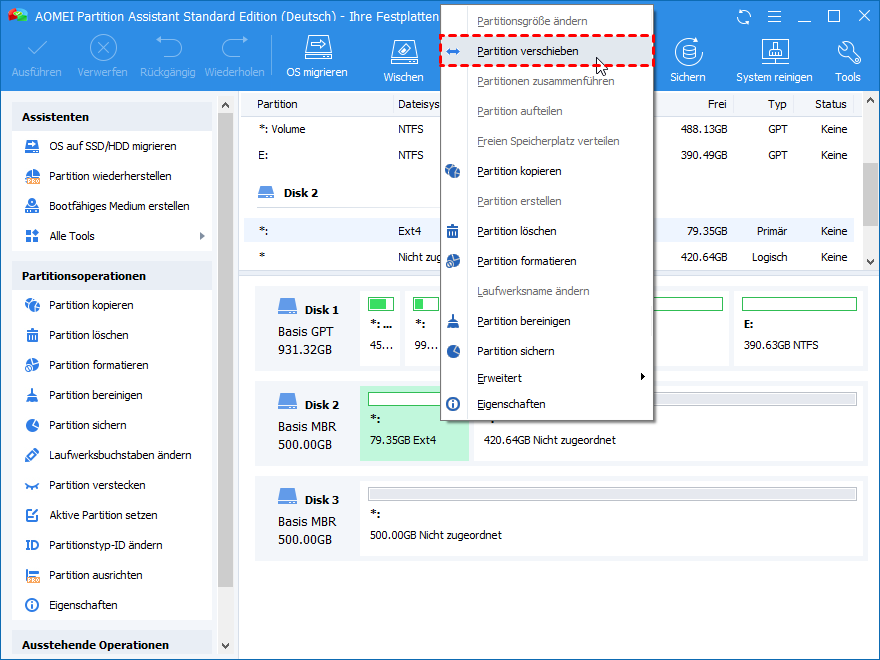Sort by the Frei column header
This screenshot has height=660, width=880.
[717, 104]
